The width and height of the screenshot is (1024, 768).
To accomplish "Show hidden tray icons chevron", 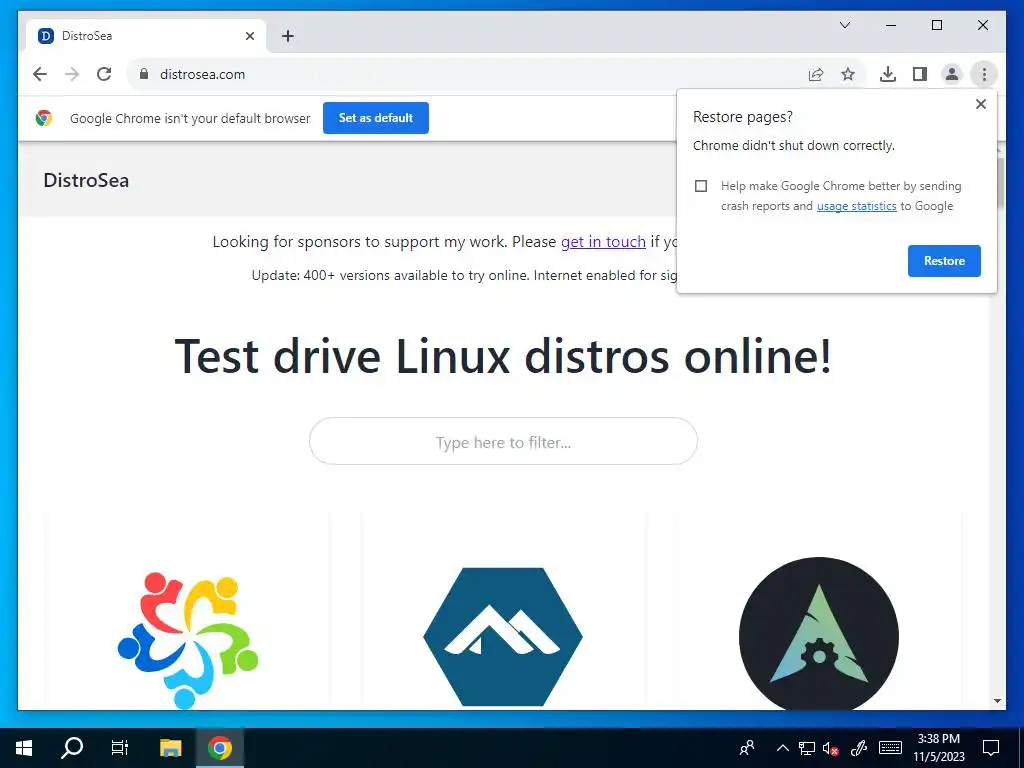I will coord(782,748).
